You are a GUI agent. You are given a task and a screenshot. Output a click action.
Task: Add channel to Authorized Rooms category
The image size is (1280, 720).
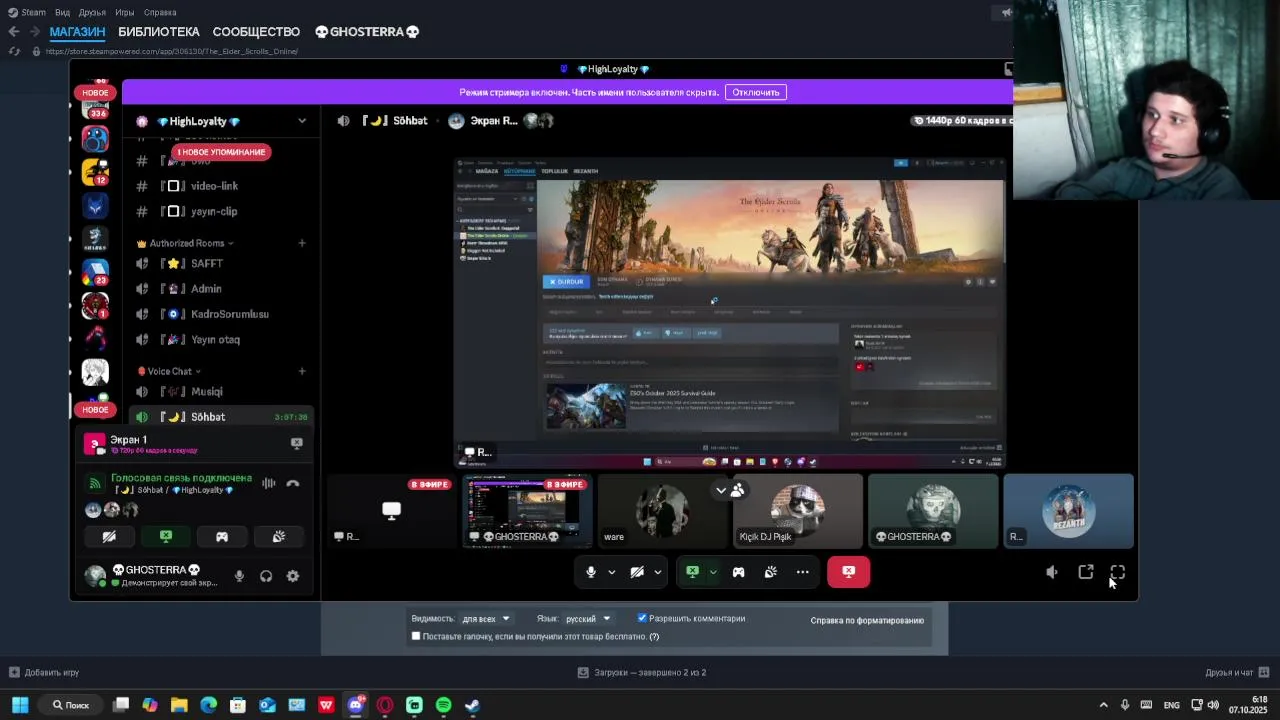point(302,243)
